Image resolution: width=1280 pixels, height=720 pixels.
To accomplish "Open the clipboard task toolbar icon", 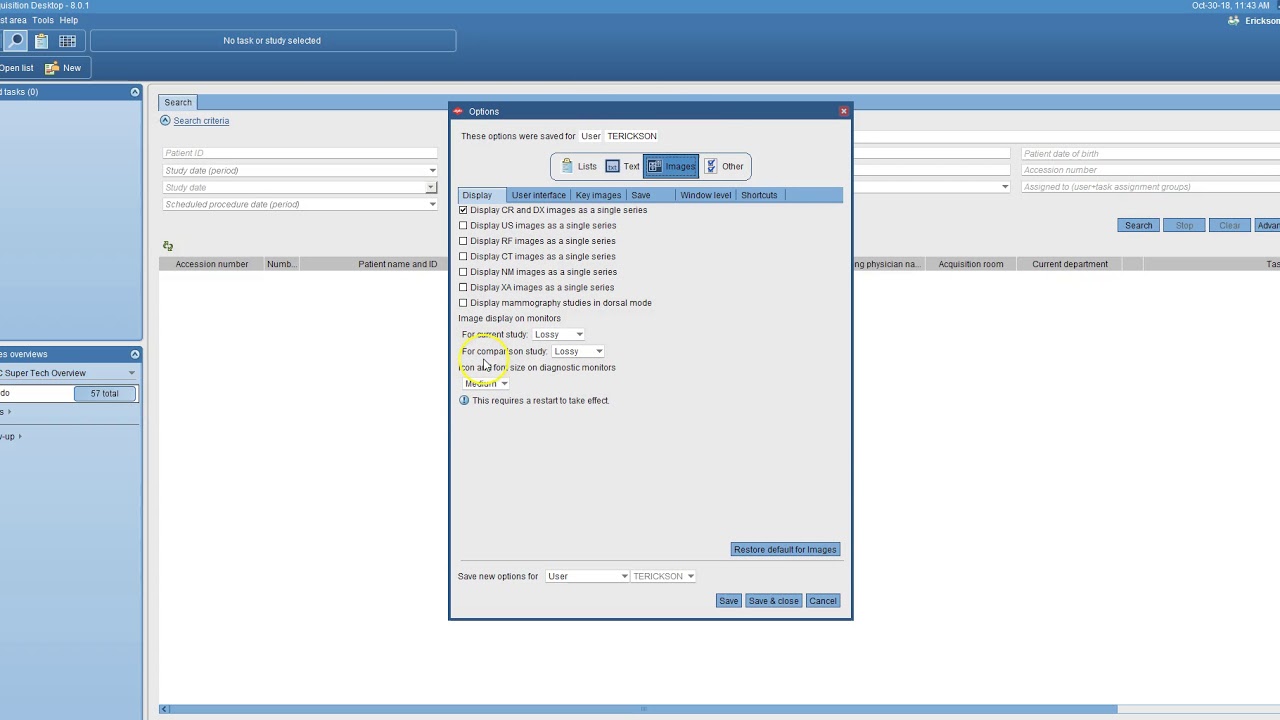I will [41, 41].
